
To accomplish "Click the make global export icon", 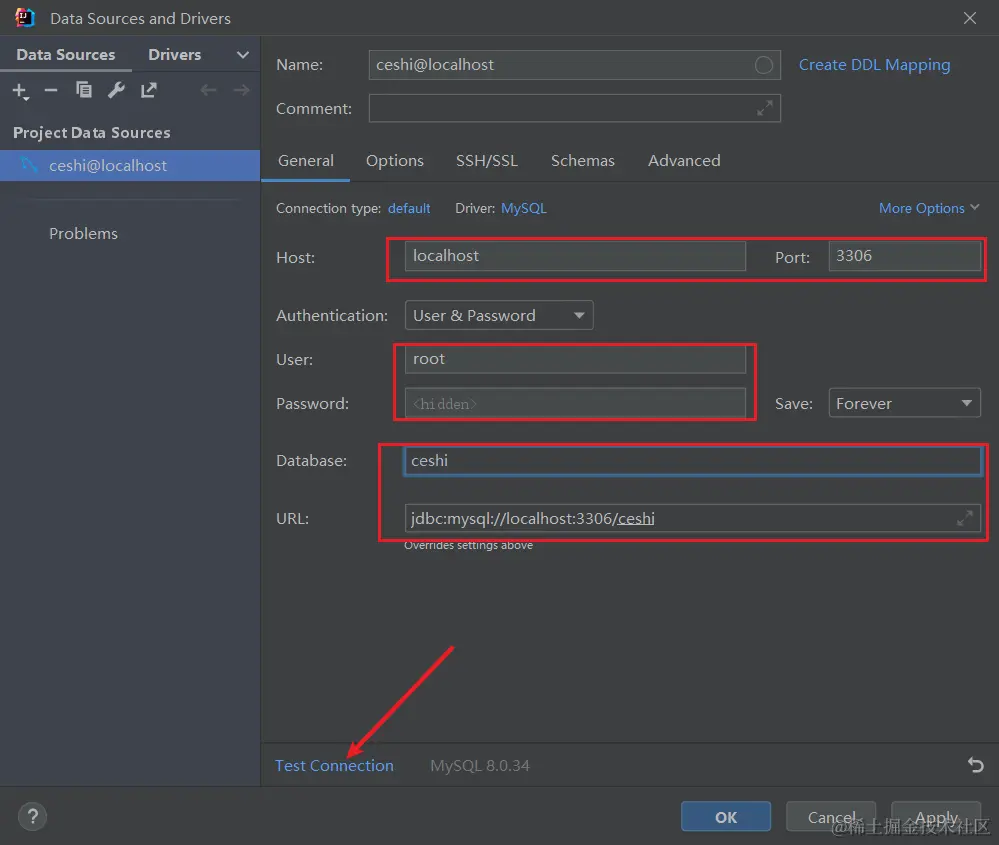I will 148,90.
